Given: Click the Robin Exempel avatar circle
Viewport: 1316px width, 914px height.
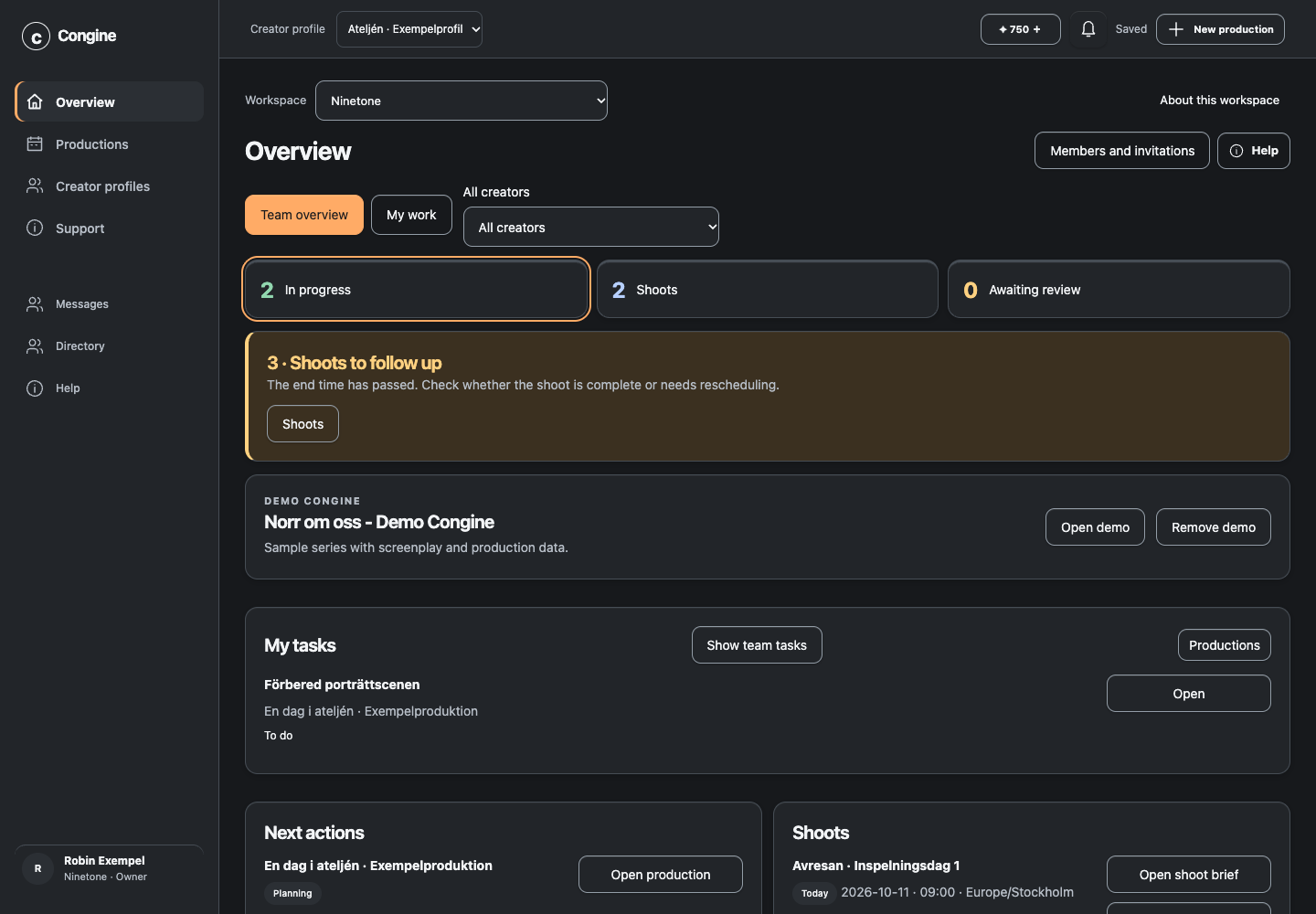Looking at the screenshot, I should (x=37, y=868).
